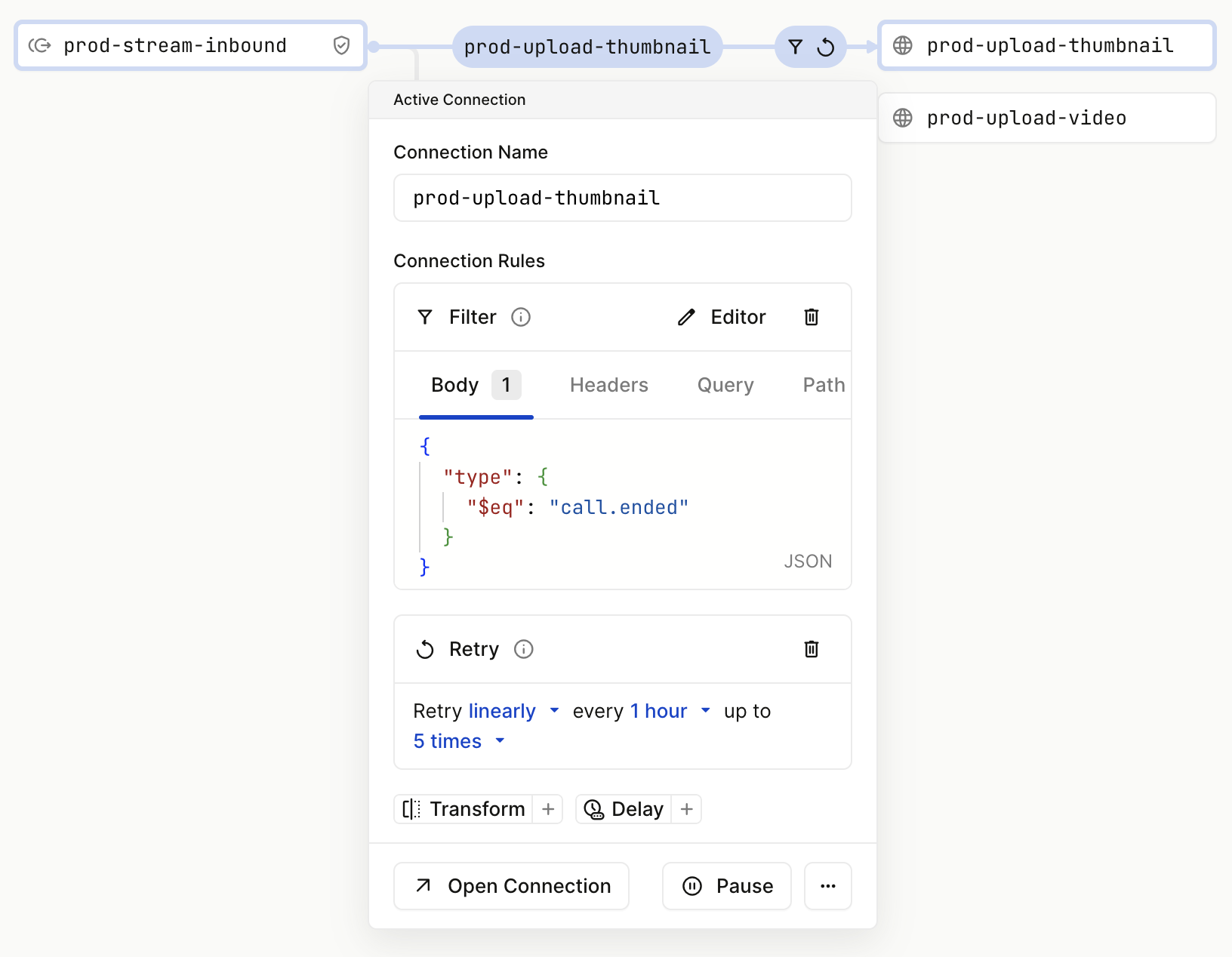Click the info icon next to Retry
The image size is (1232, 957).
(x=523, y=649)
